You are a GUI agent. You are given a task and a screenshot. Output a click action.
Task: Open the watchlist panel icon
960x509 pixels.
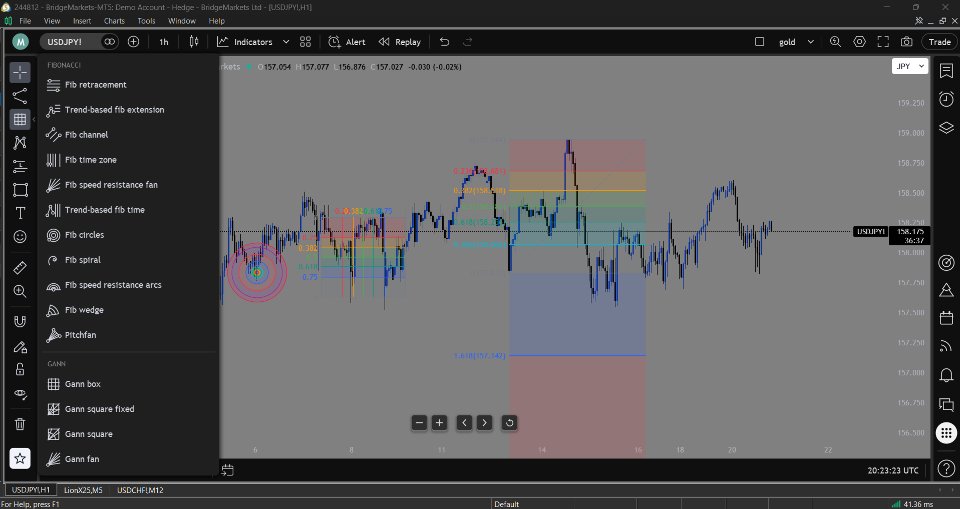tap(946, 71)
